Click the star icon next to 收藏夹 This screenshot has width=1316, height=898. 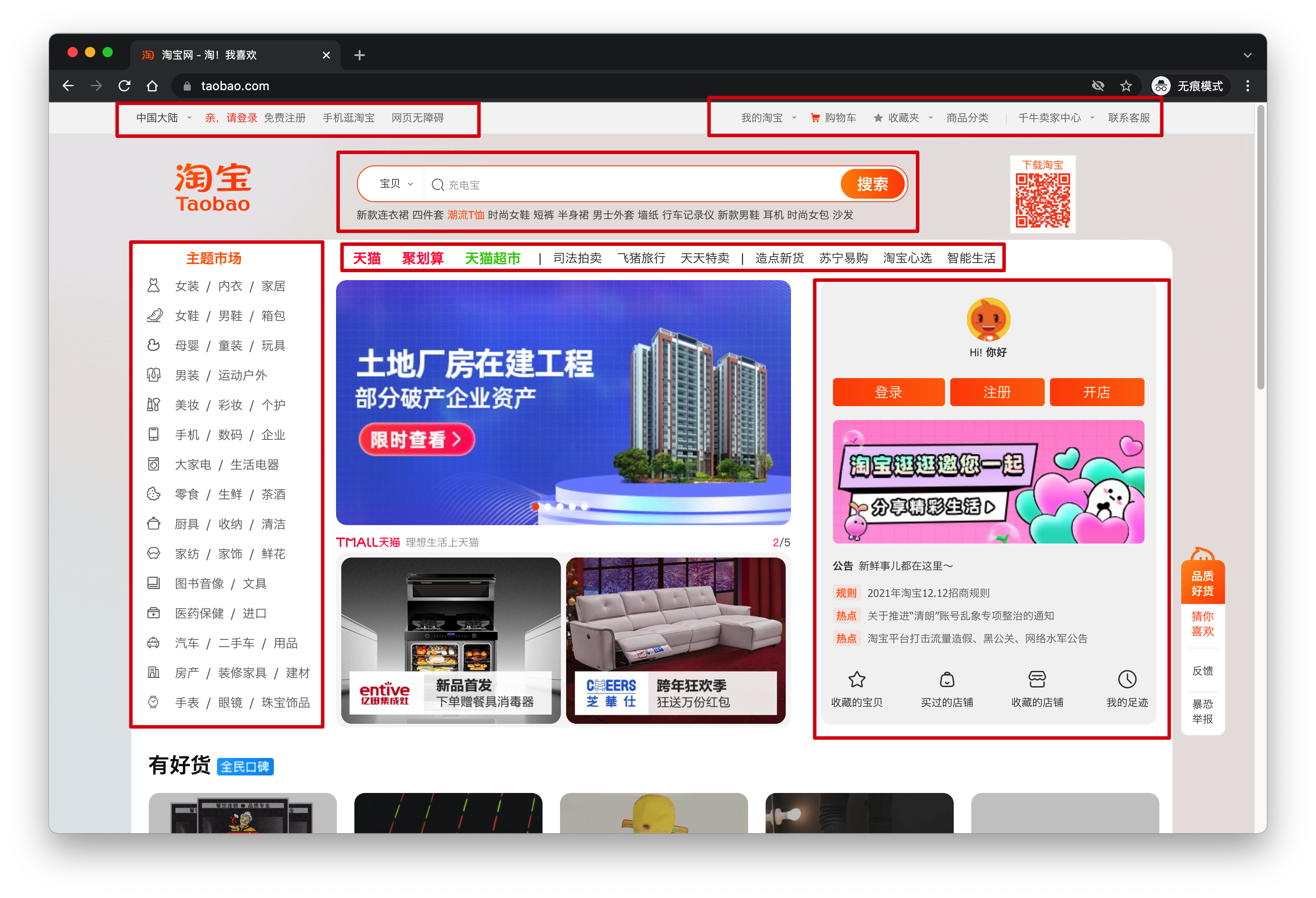tap(878, 118)
